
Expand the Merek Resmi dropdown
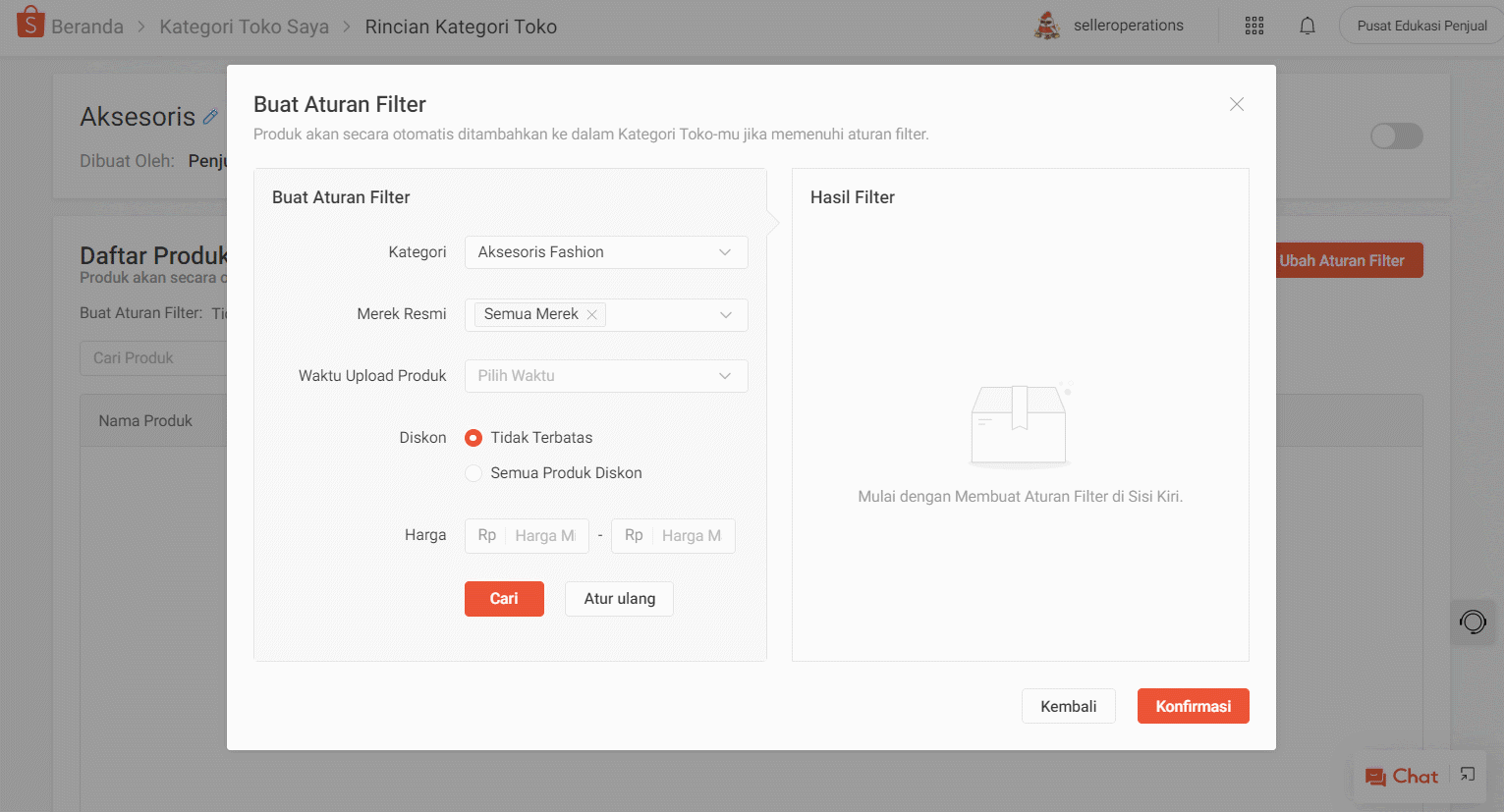pyautogui.click(x=725, y=315)
